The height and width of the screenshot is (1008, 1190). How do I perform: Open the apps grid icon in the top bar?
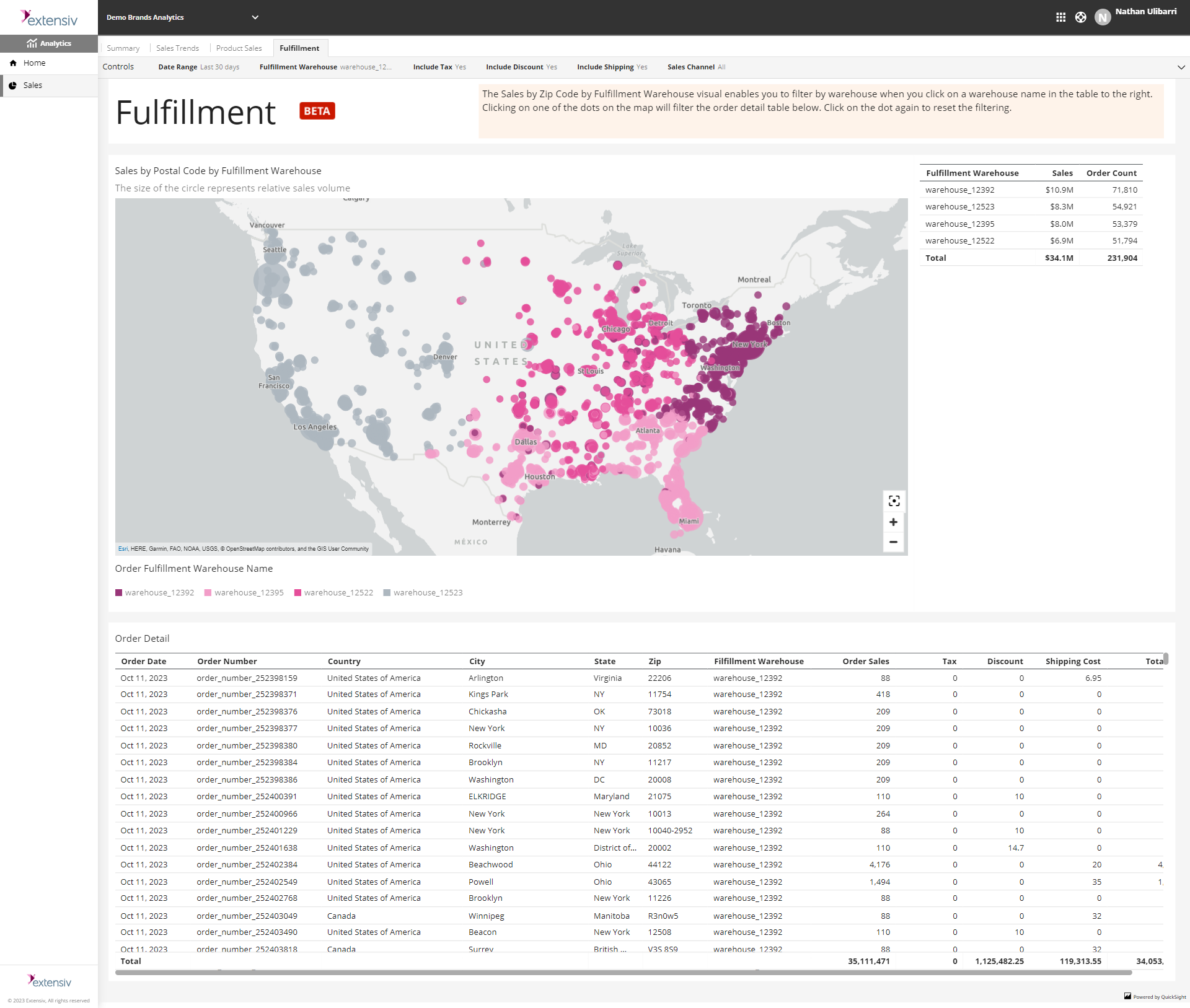1060,17
